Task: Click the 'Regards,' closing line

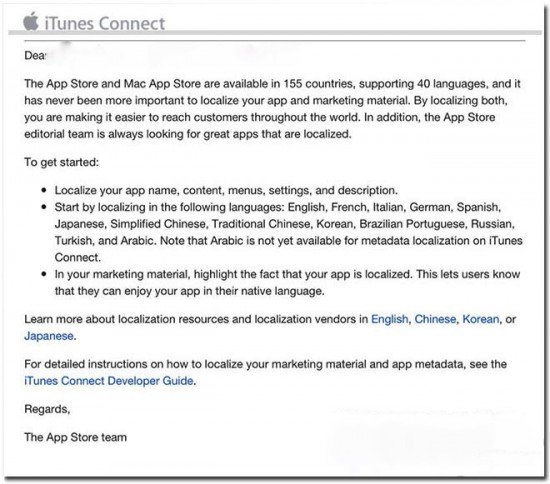Action: coord(47,409)
